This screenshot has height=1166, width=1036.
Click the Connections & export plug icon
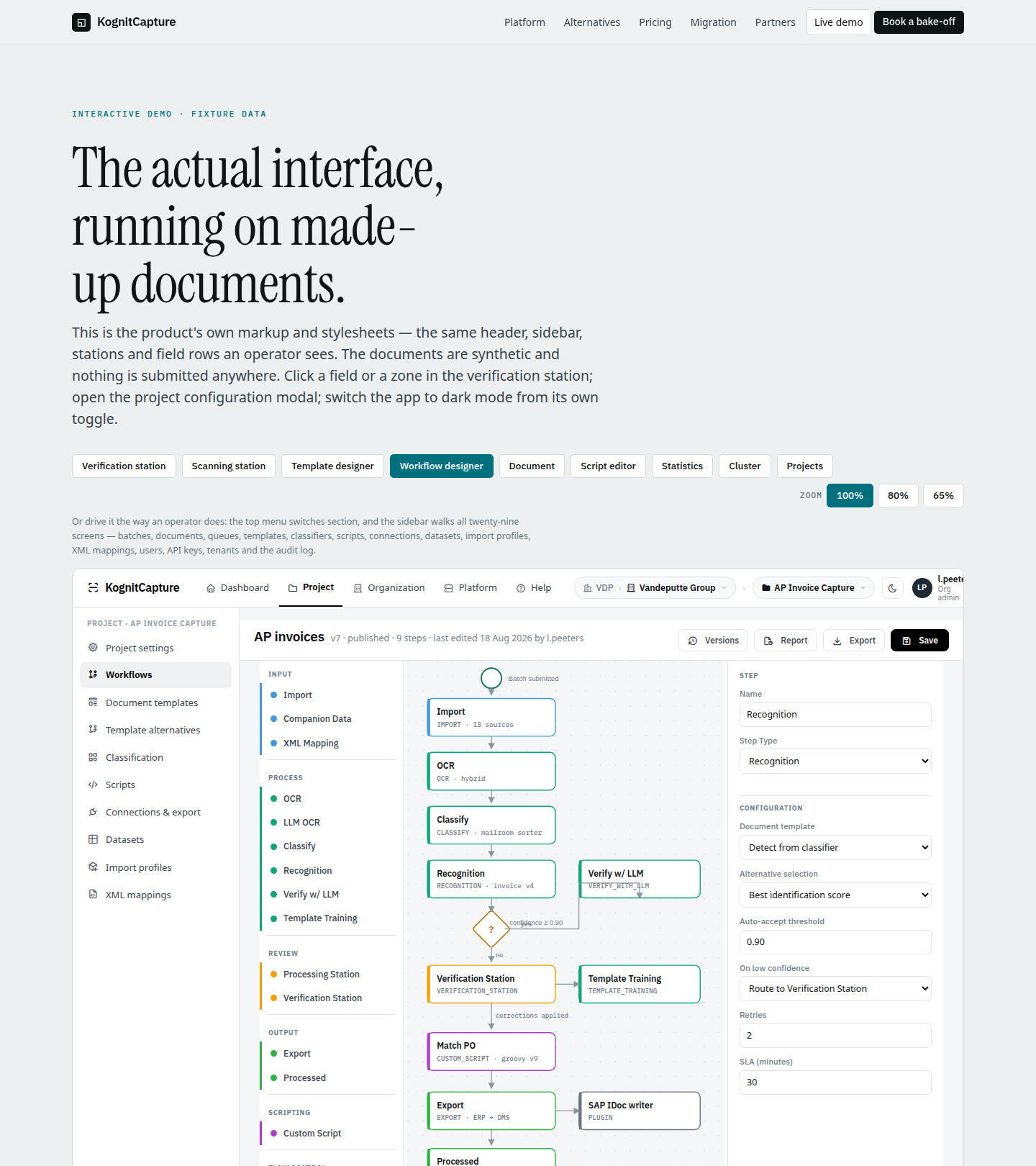(93, 812)
